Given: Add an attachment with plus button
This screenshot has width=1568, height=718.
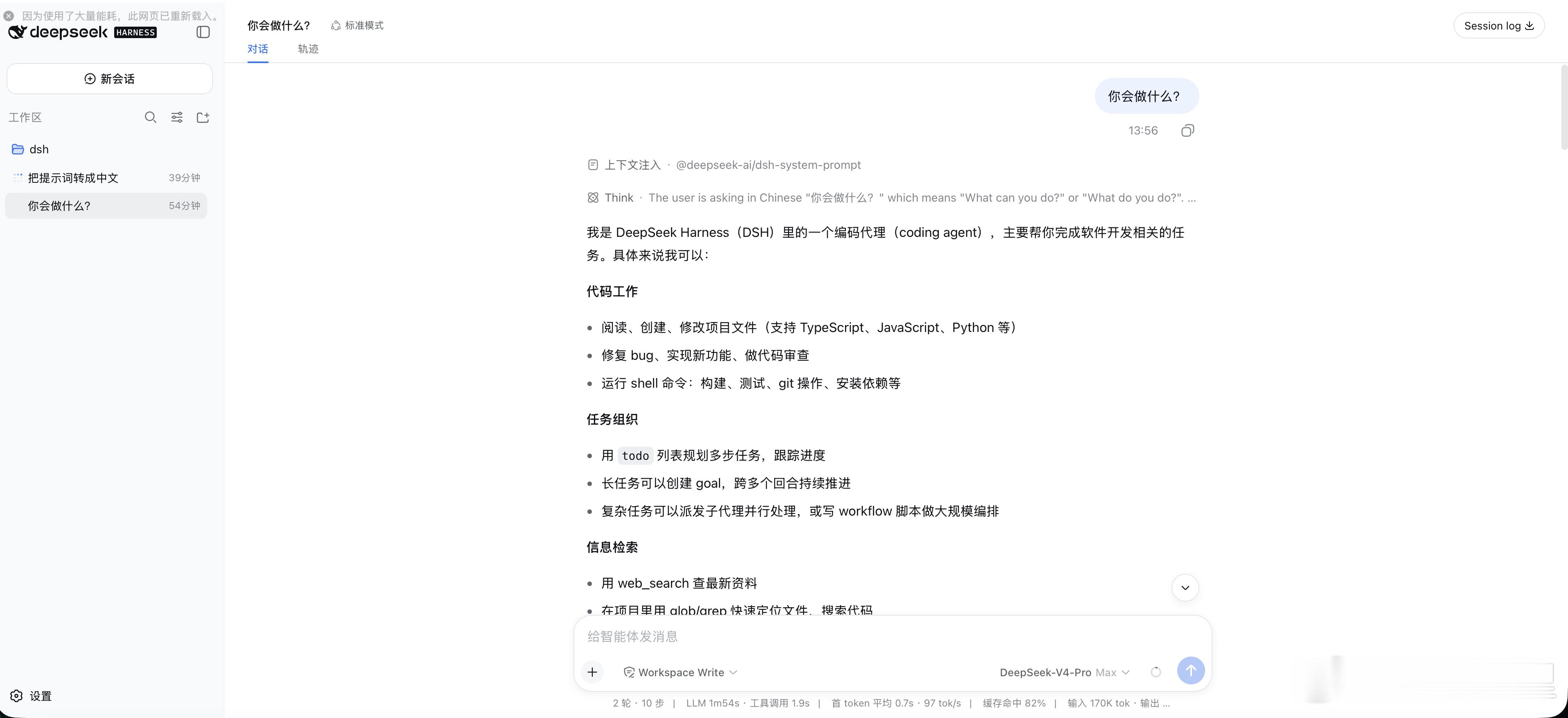Looking at the screenshot, I should [x=592, y=673].
